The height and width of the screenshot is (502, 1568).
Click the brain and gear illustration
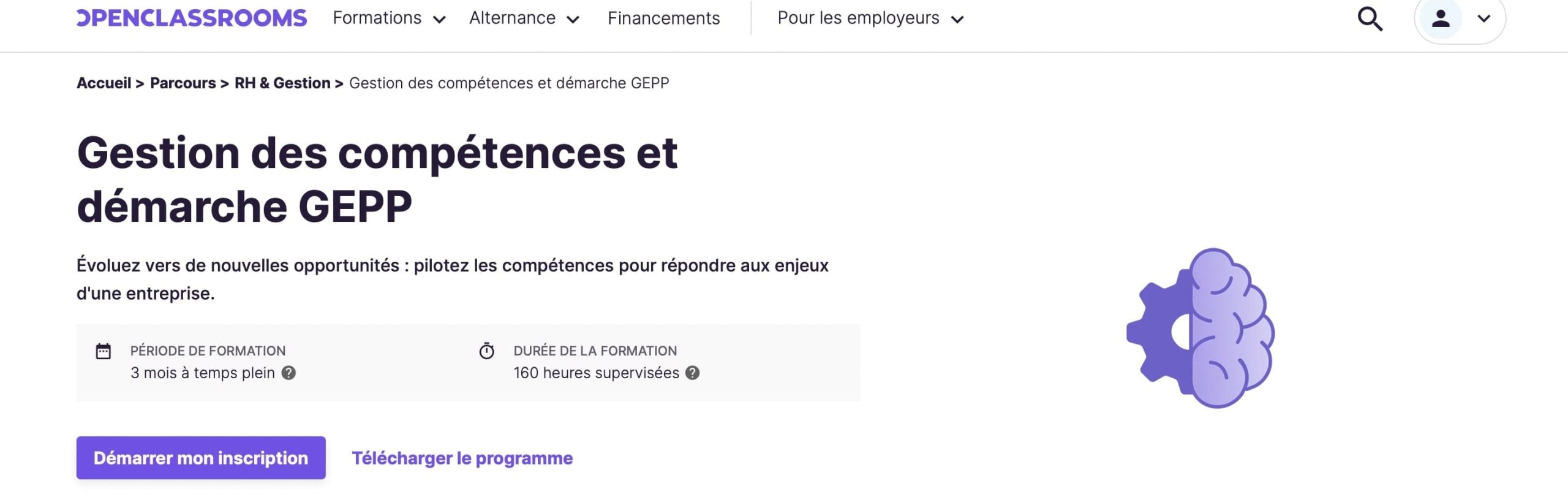pos(1200,328)
